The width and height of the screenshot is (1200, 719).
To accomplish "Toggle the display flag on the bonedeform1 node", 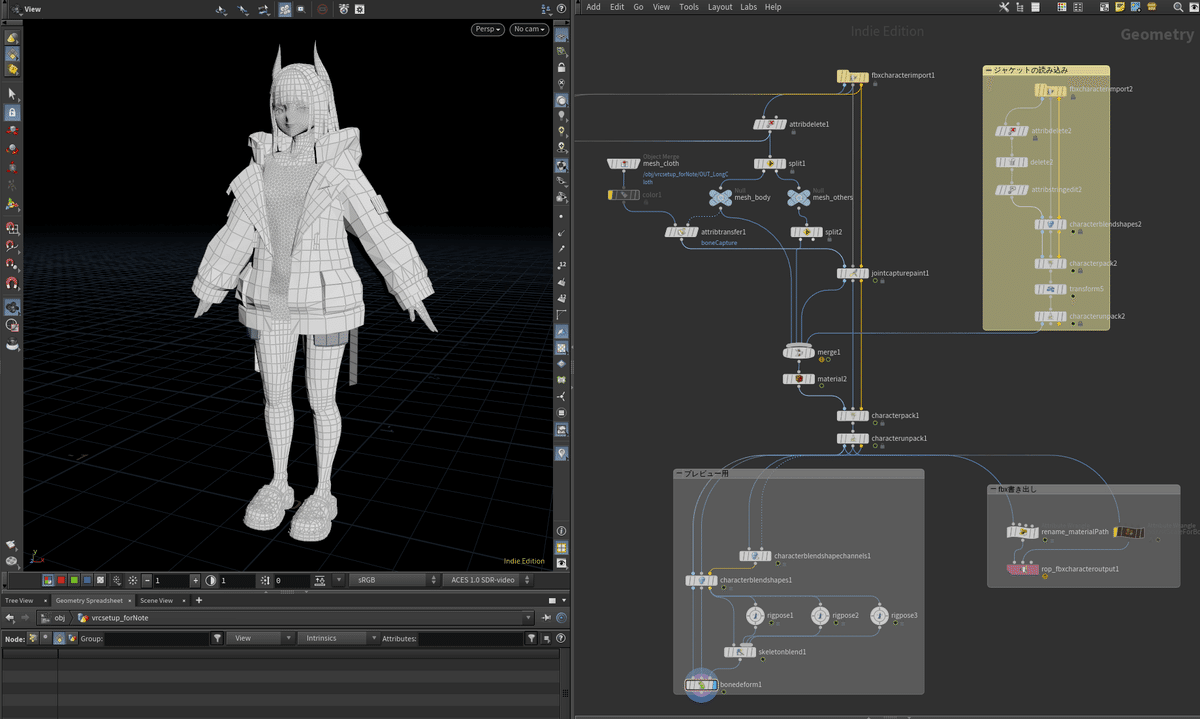I will point(713,685).
